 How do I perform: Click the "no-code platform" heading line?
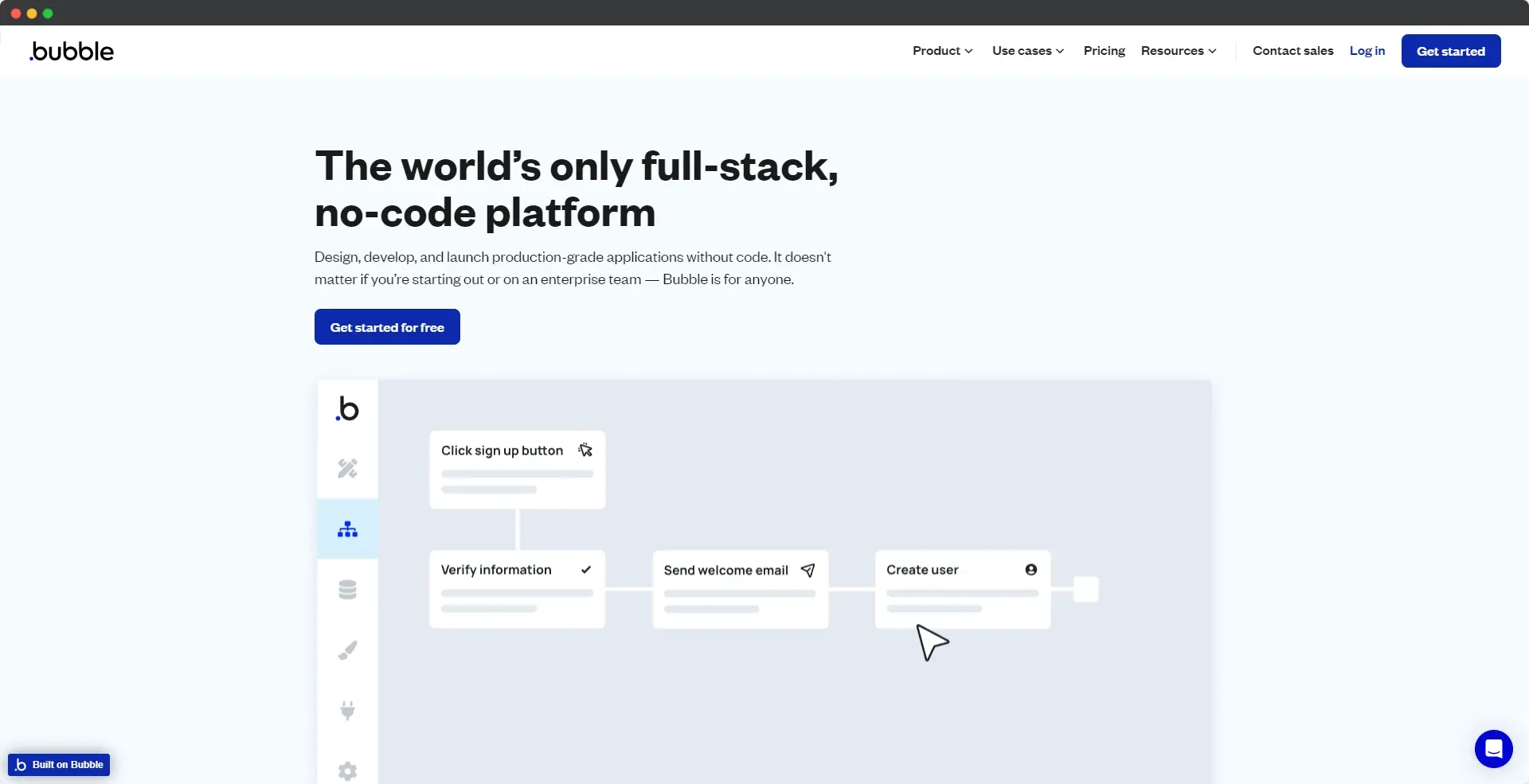click(485, 213)
